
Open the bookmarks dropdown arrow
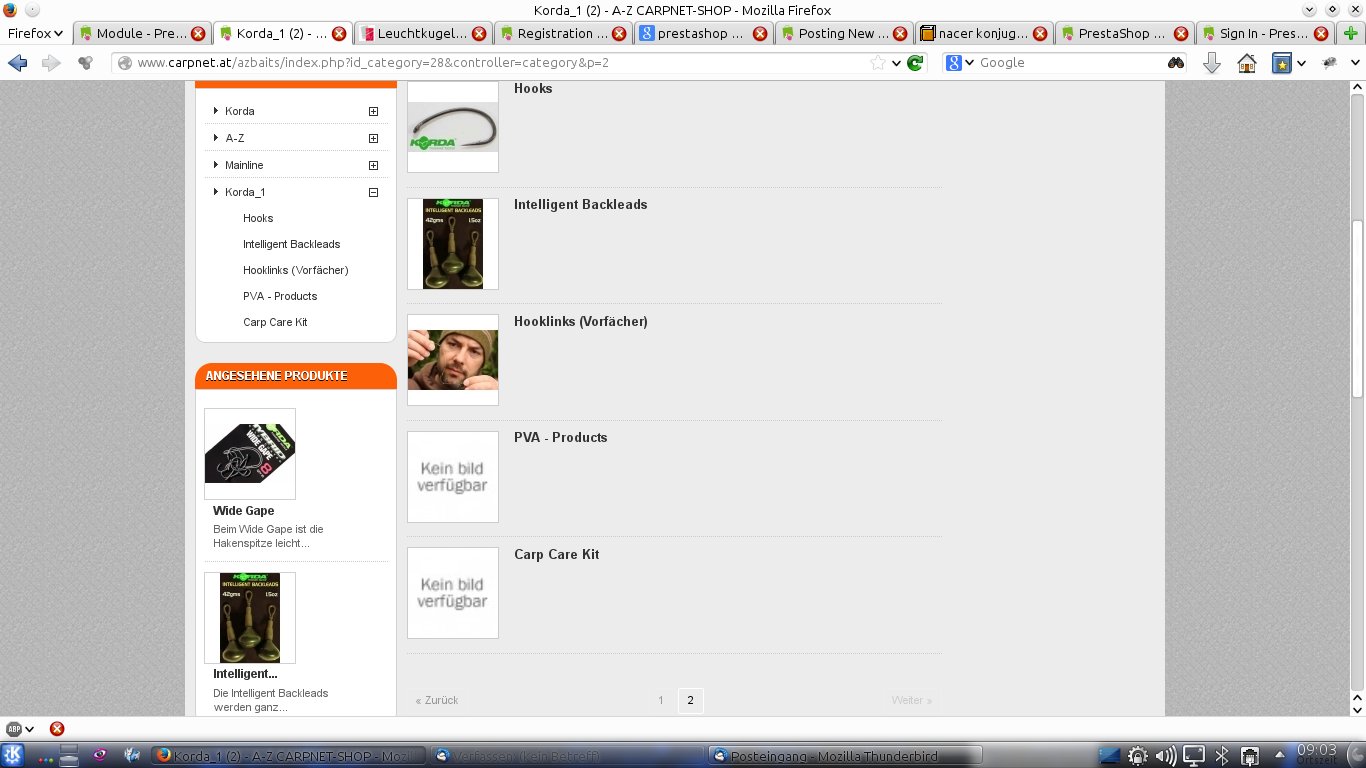tap(1301, 63)
